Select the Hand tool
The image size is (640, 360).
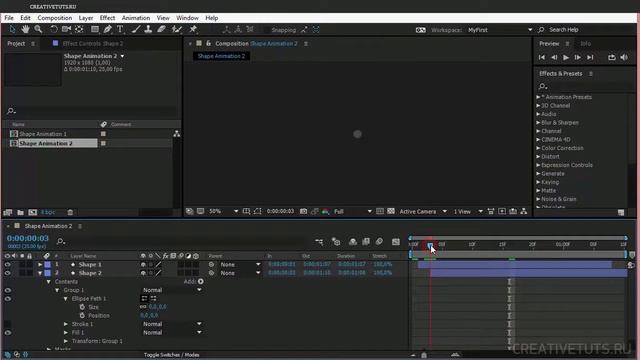pyautogui.click(x=25, y=29)
